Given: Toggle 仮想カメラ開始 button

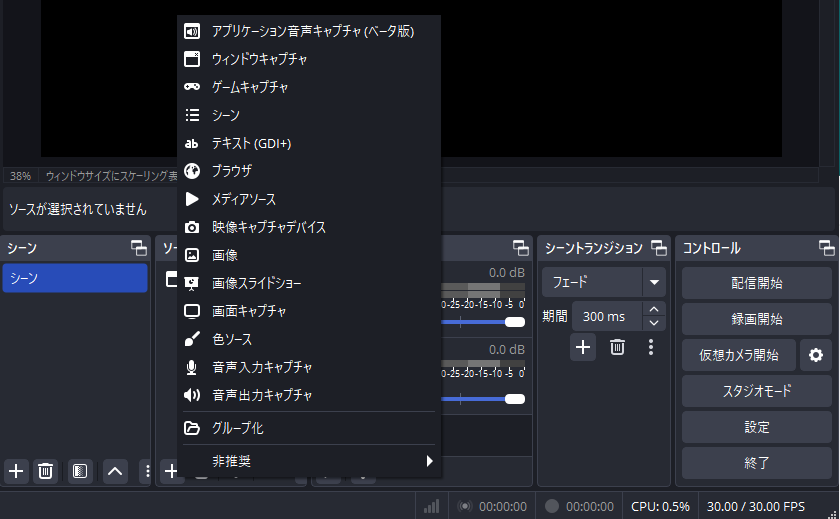Looking at the screenshot, I should pyautogui.click(x=738, y=355).
